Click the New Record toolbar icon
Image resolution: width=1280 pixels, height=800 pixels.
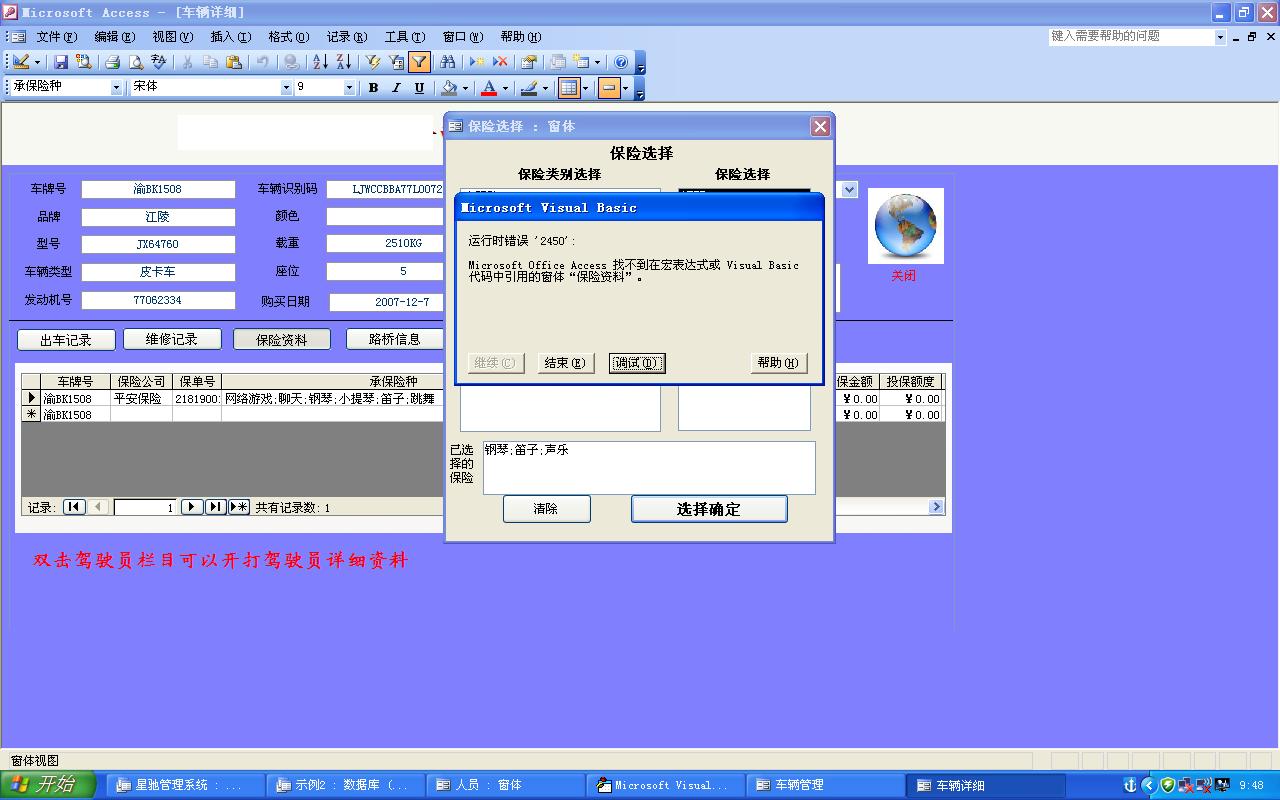click(477, 62)
